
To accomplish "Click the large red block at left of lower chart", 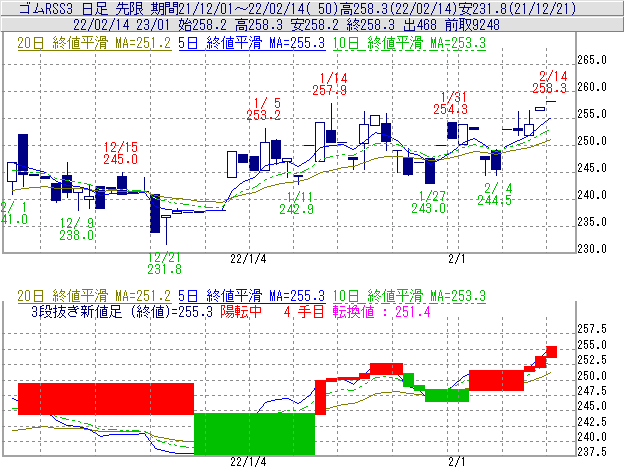I will (106, 399).
